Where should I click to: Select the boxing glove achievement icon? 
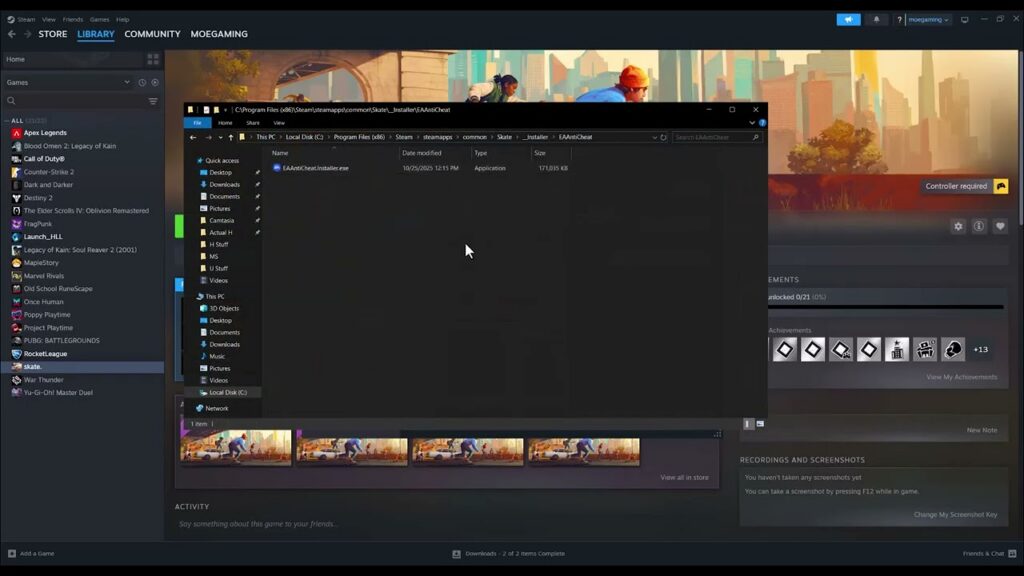coord(953,349)
